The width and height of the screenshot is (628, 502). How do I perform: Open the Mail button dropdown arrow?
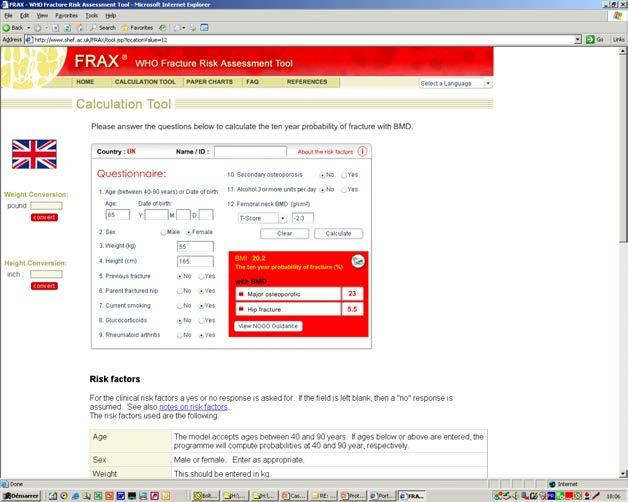click(184, 28)
